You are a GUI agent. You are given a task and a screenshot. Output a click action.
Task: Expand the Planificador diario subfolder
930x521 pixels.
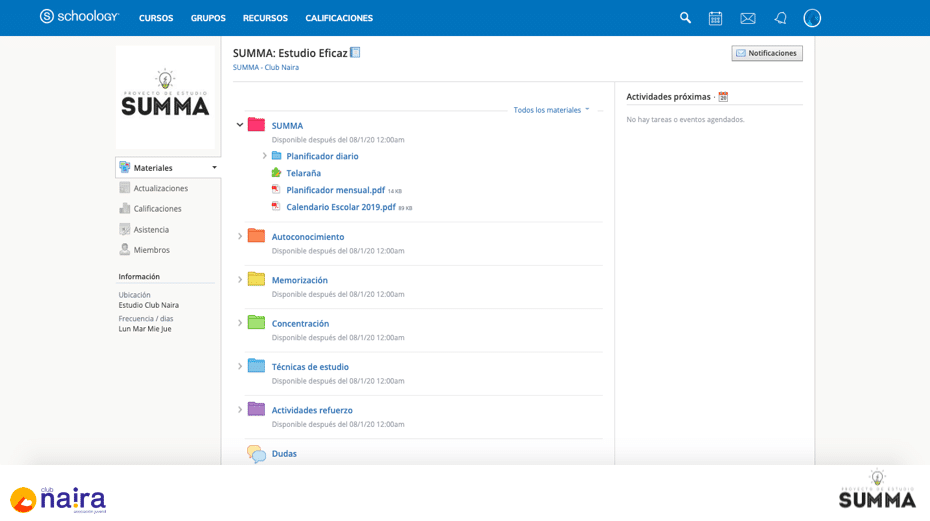[x=265, y=155]
